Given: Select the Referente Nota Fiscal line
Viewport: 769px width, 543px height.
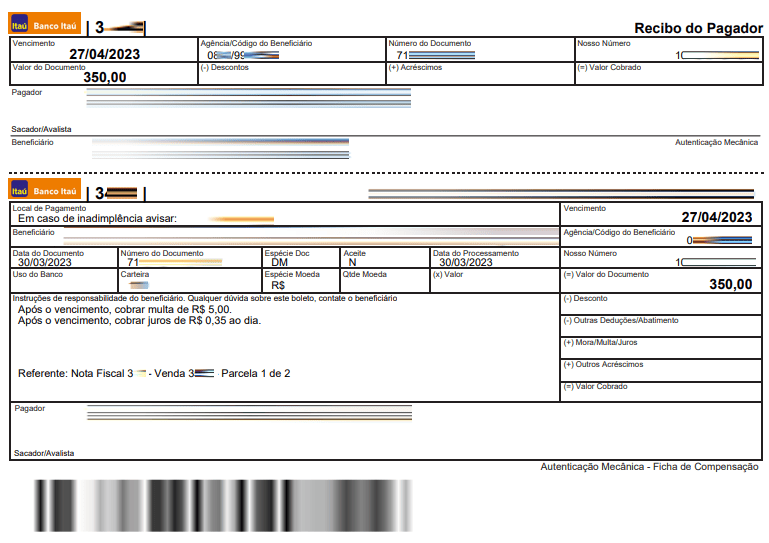Looking at the screenshot, I should tap(154, 373).
